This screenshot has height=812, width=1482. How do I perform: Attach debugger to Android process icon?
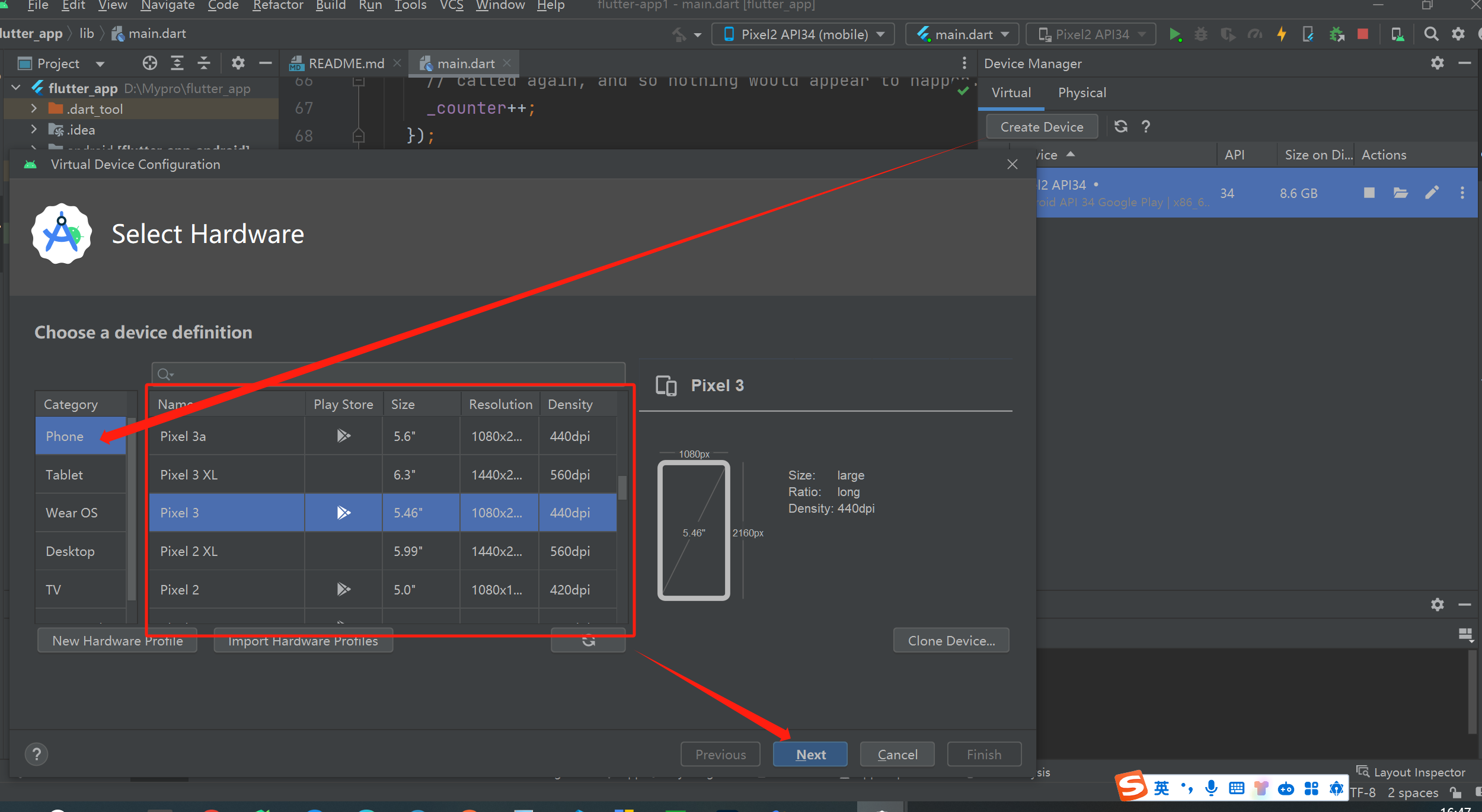pyautogui.click(x=1337, y=34)
